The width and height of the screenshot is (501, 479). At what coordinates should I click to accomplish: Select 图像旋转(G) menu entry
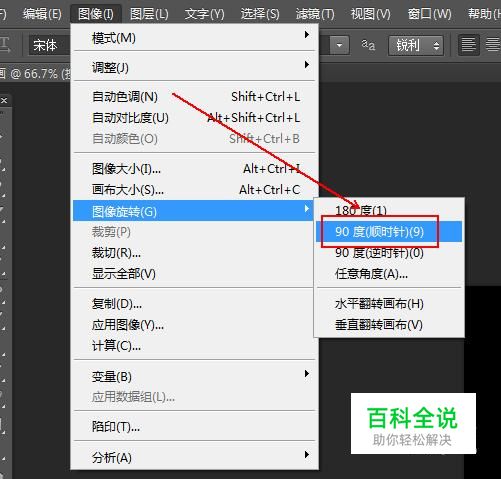click(194, 211)
